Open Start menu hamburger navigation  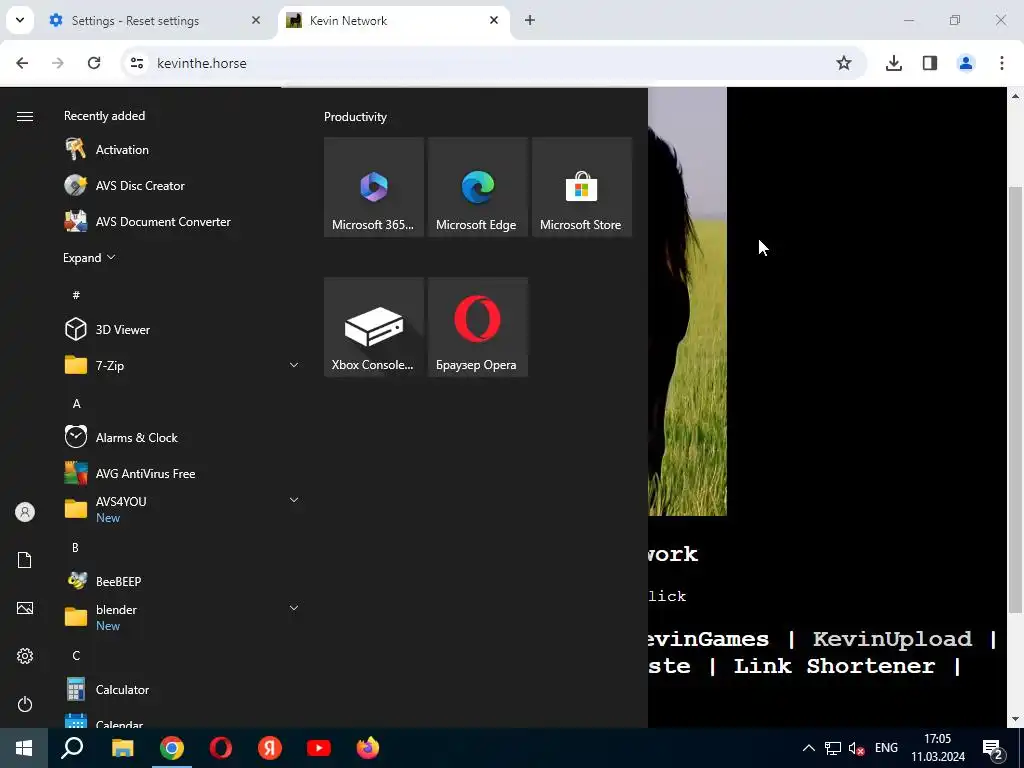tap(25, 116)
